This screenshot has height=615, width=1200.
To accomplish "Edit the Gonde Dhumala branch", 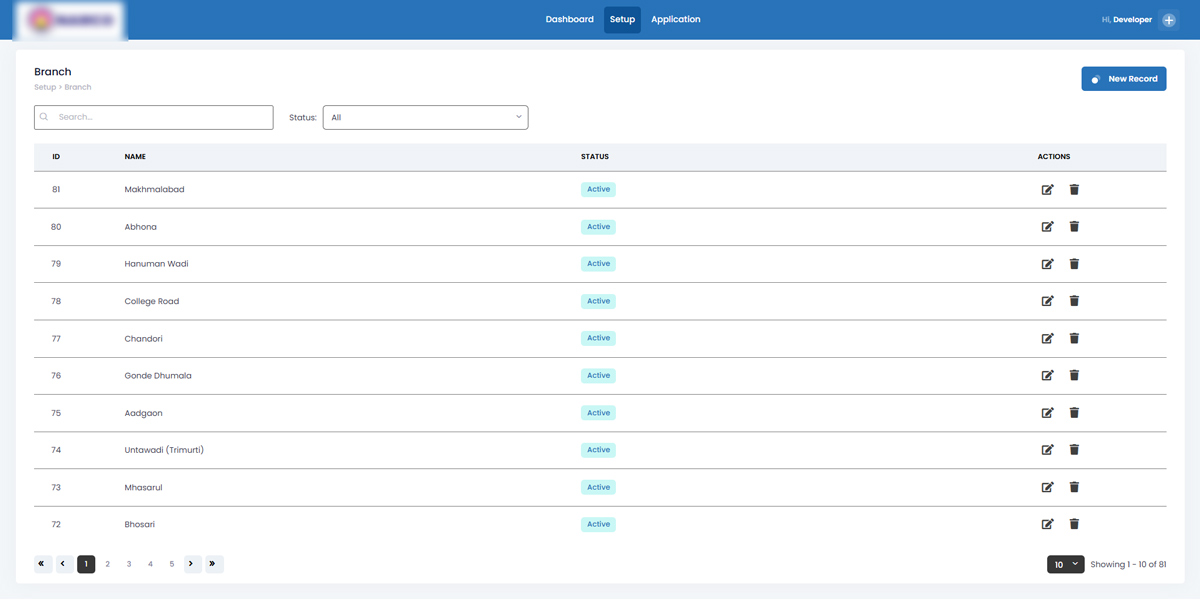I will click(1047, 376).
